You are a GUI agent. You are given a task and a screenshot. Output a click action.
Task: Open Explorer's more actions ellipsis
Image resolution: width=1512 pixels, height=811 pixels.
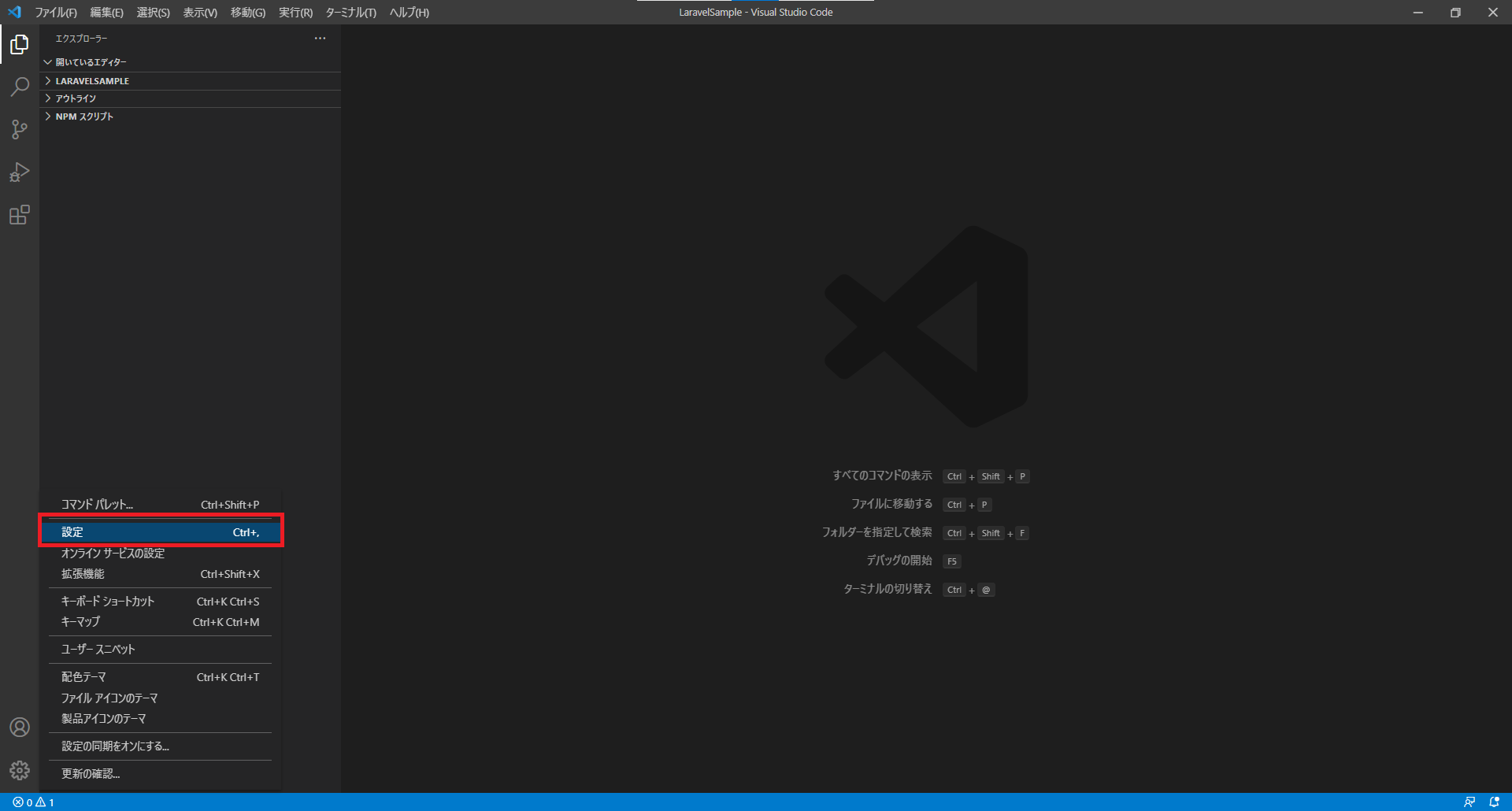point(320,38)
